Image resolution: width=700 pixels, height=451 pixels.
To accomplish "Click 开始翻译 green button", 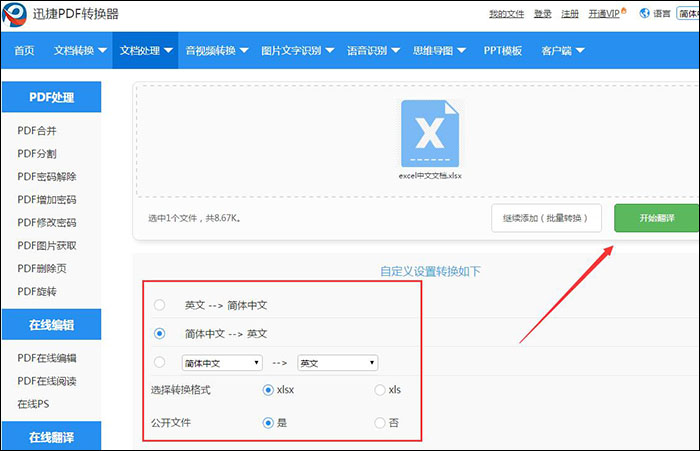I will pyautogui.click(x=657, y=218).
